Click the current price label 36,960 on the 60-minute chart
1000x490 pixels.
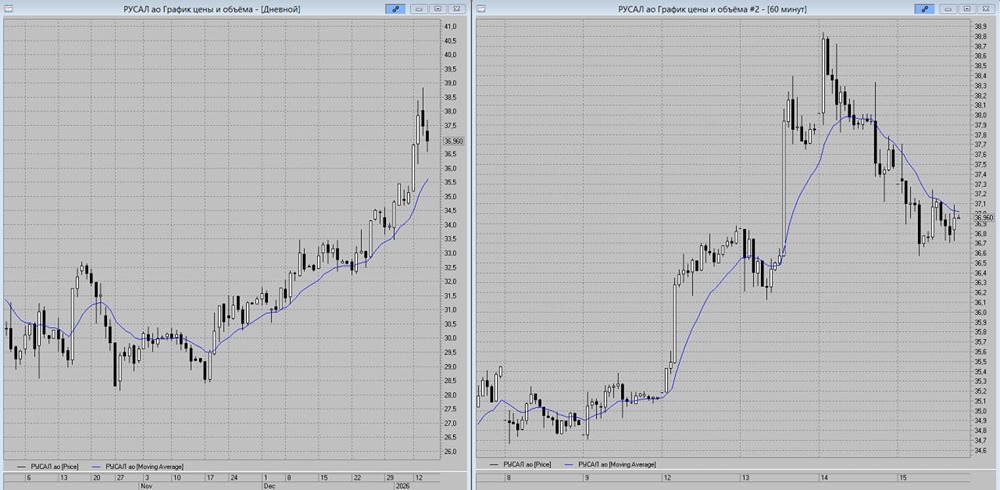click(x=984, y=218)
